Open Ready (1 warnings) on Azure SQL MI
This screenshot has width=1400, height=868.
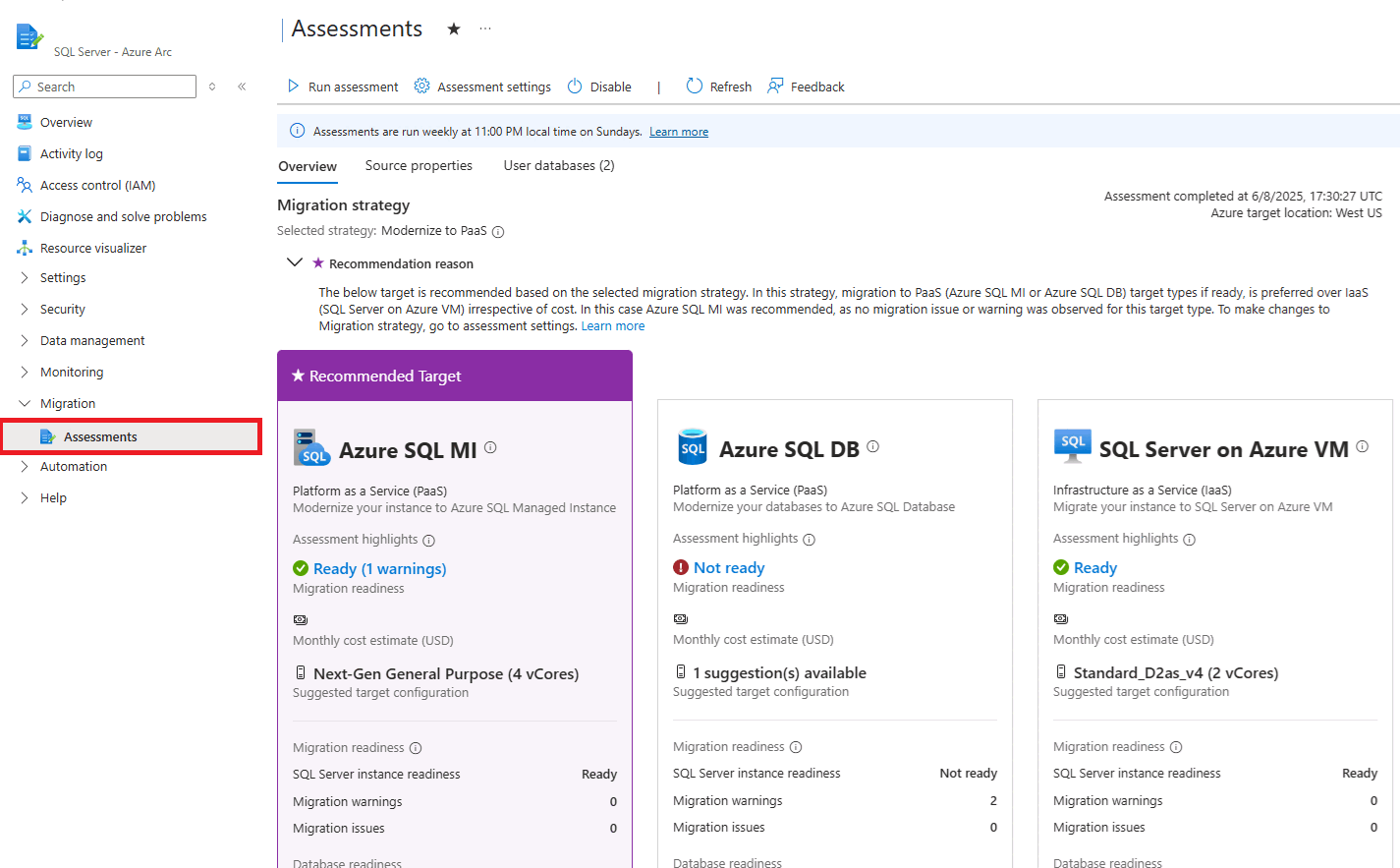379,568
